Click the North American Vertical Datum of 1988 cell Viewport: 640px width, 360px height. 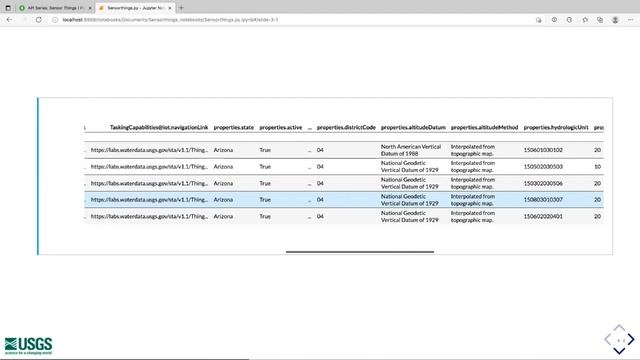point(411,150)
